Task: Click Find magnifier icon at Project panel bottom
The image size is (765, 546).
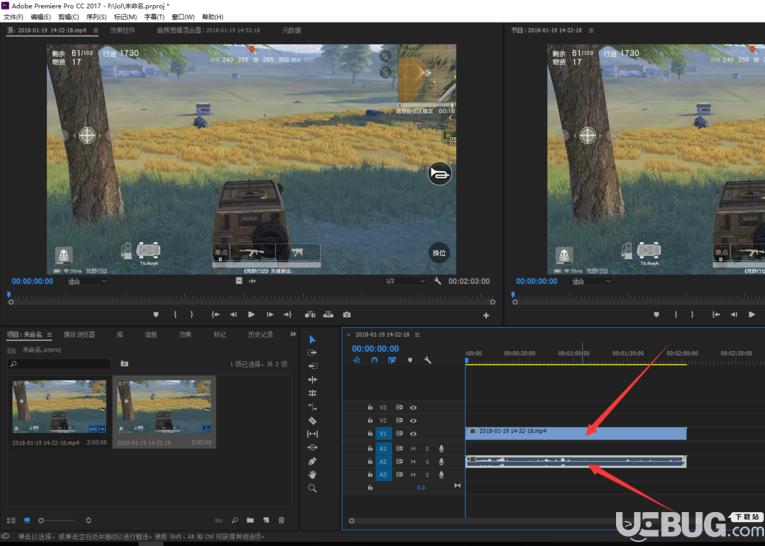Action: click(235, 520)
